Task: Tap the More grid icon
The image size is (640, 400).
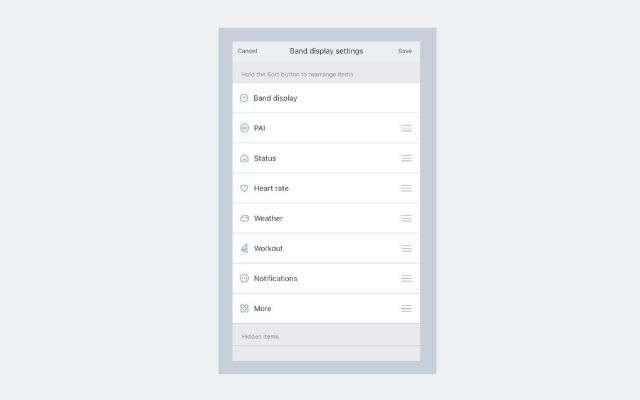Action: click(244, 308)
